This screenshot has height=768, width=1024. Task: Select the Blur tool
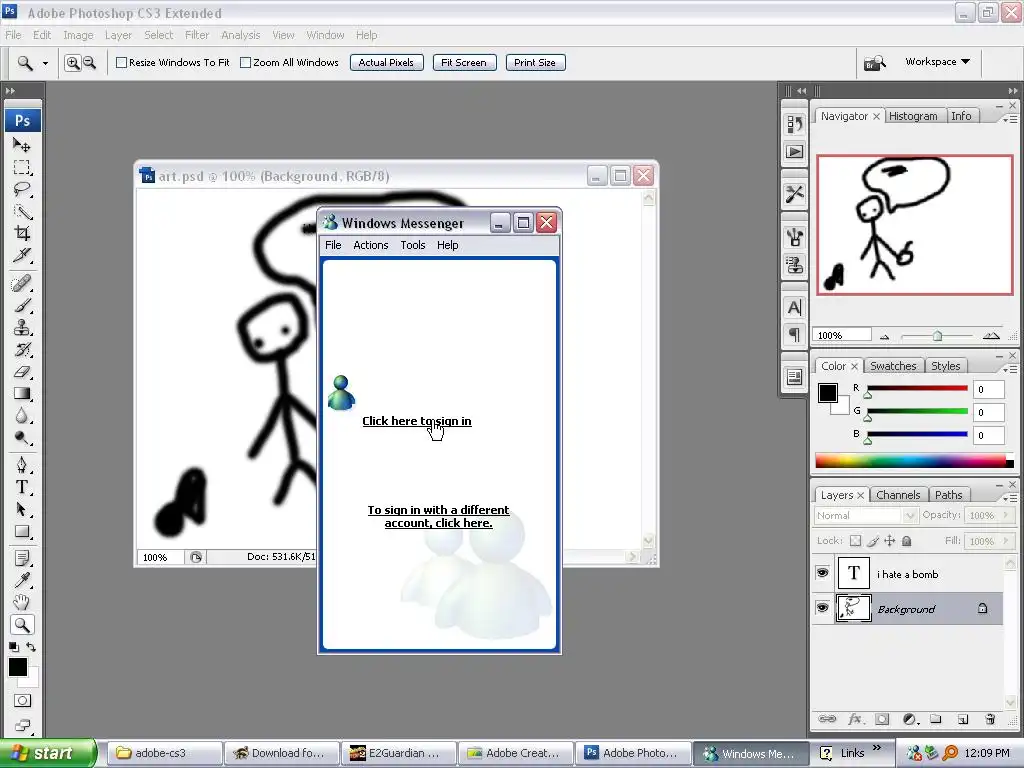22,416
